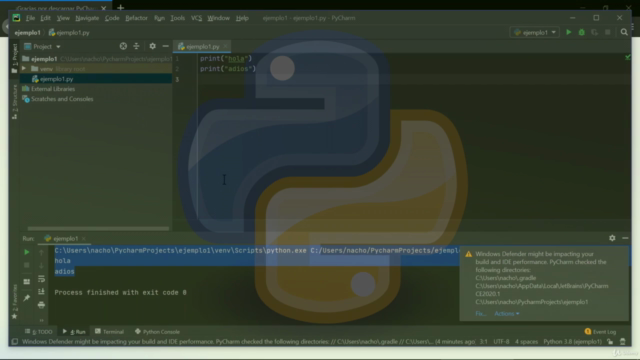
Task: Select Scratches and Consoles
Action: click(x=62, y=99)
